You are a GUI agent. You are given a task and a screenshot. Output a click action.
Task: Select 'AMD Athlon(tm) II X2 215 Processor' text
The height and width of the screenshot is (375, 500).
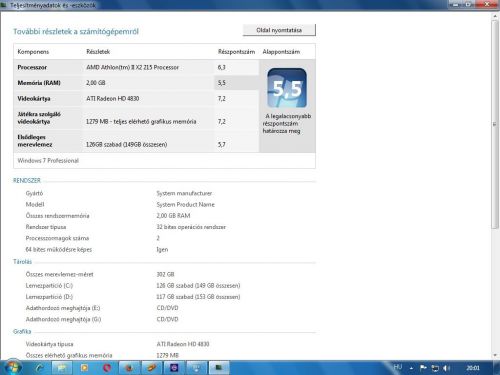coord(132,67)
